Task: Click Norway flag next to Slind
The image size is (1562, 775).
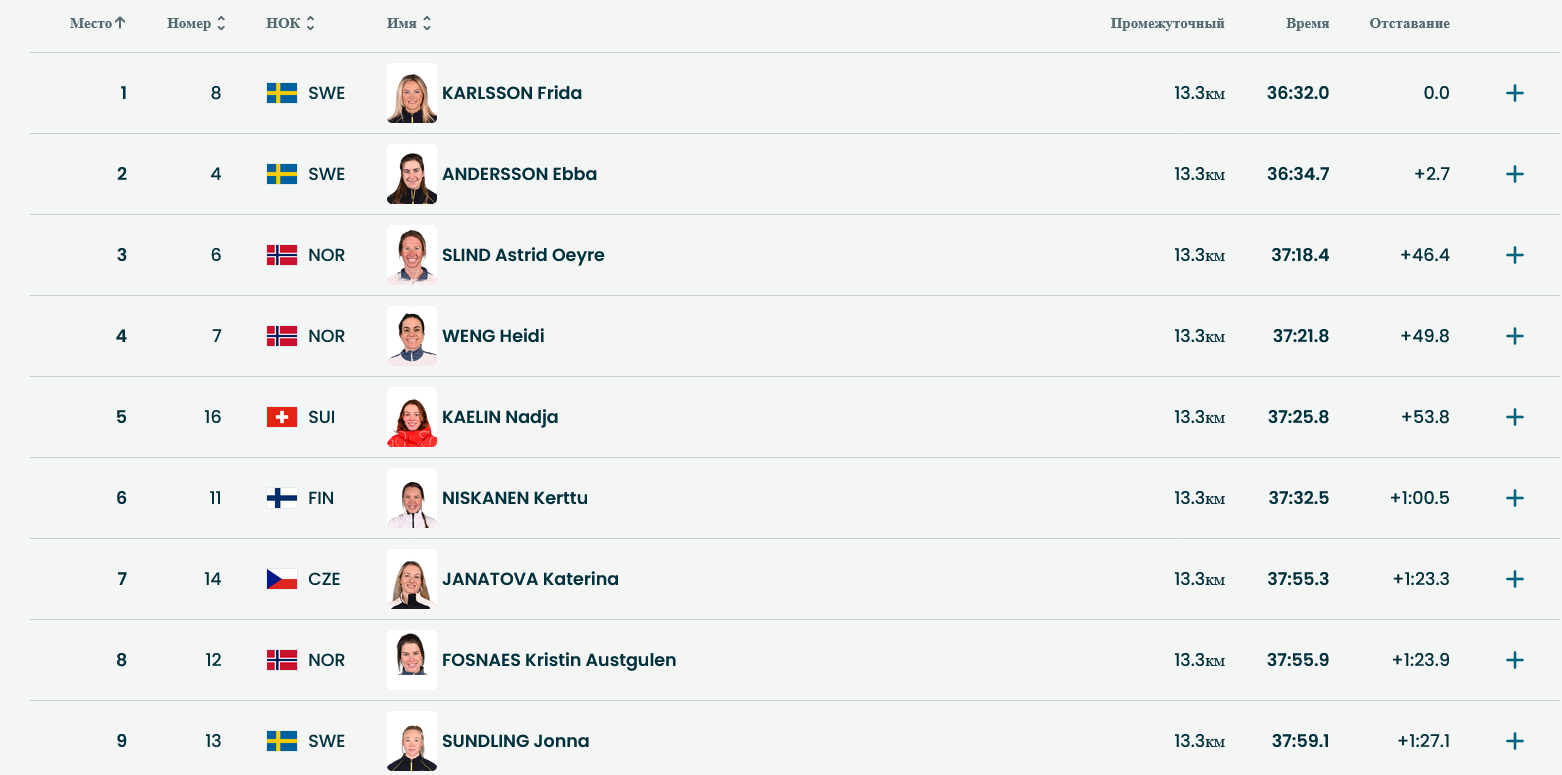Action: [281, 255]
